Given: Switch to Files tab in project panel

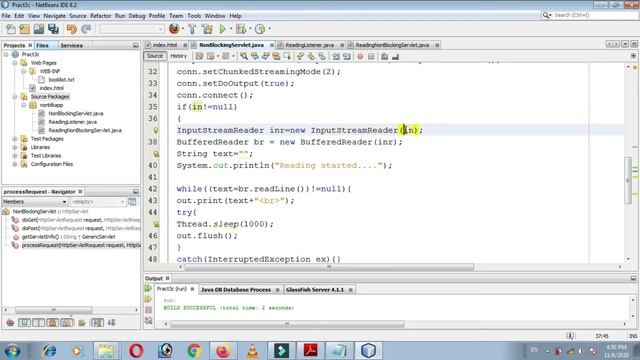Looking at the screenshot, I should tap(42, 45).
